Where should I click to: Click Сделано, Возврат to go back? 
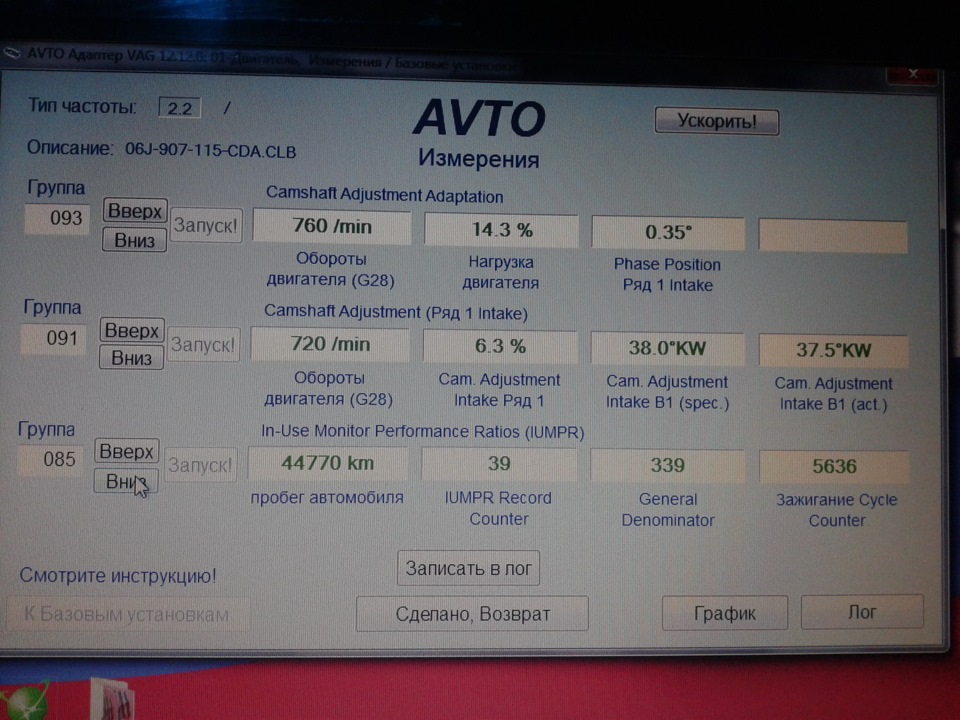472,613
